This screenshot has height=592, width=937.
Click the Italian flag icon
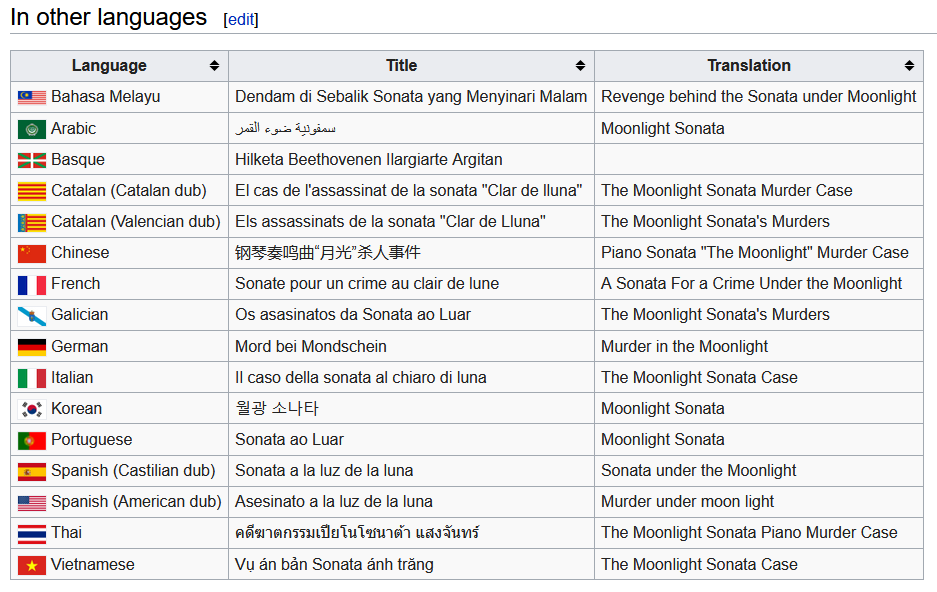coord(31,377)
